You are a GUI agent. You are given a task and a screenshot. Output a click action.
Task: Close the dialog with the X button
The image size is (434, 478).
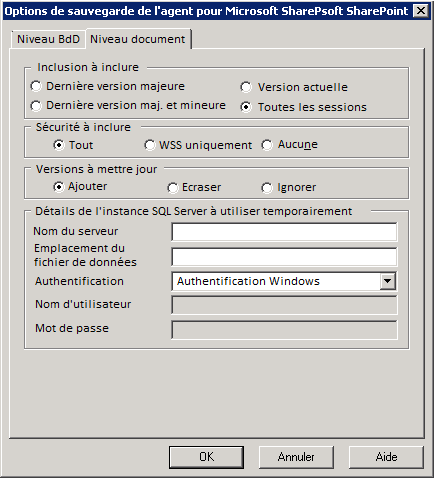point(421,11)
